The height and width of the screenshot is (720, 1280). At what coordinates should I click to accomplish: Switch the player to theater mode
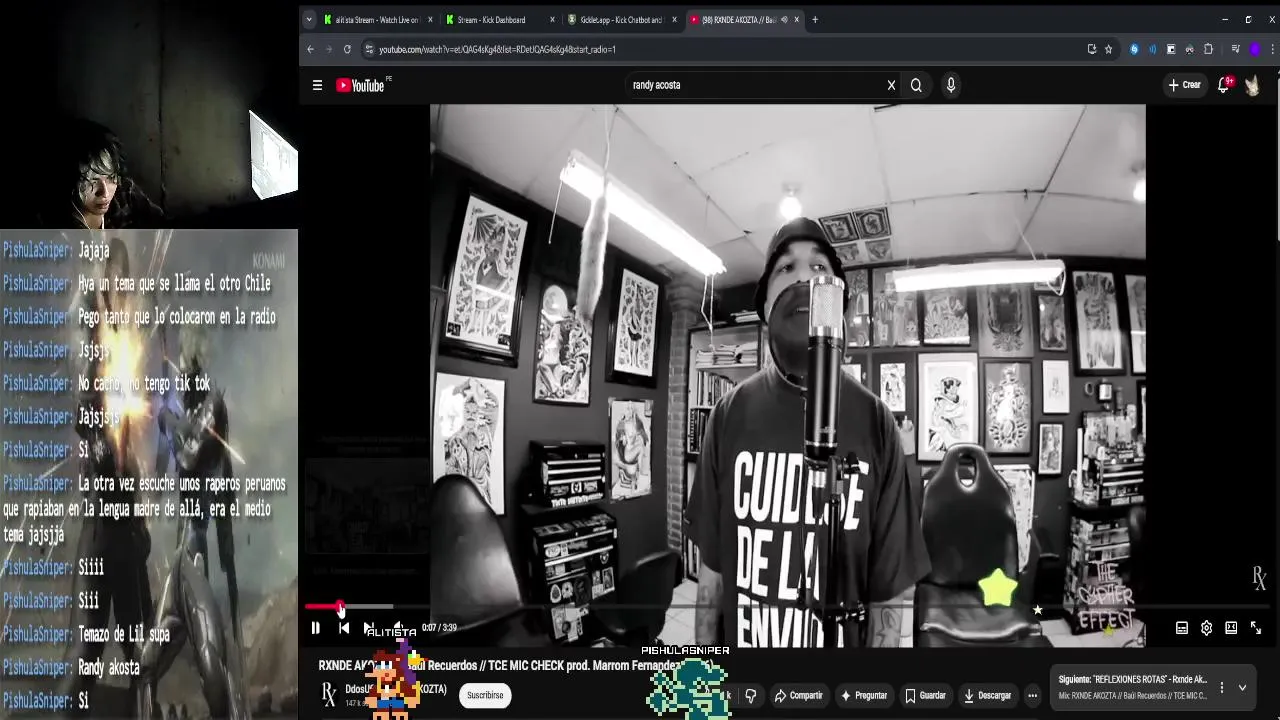[1231, 628]
